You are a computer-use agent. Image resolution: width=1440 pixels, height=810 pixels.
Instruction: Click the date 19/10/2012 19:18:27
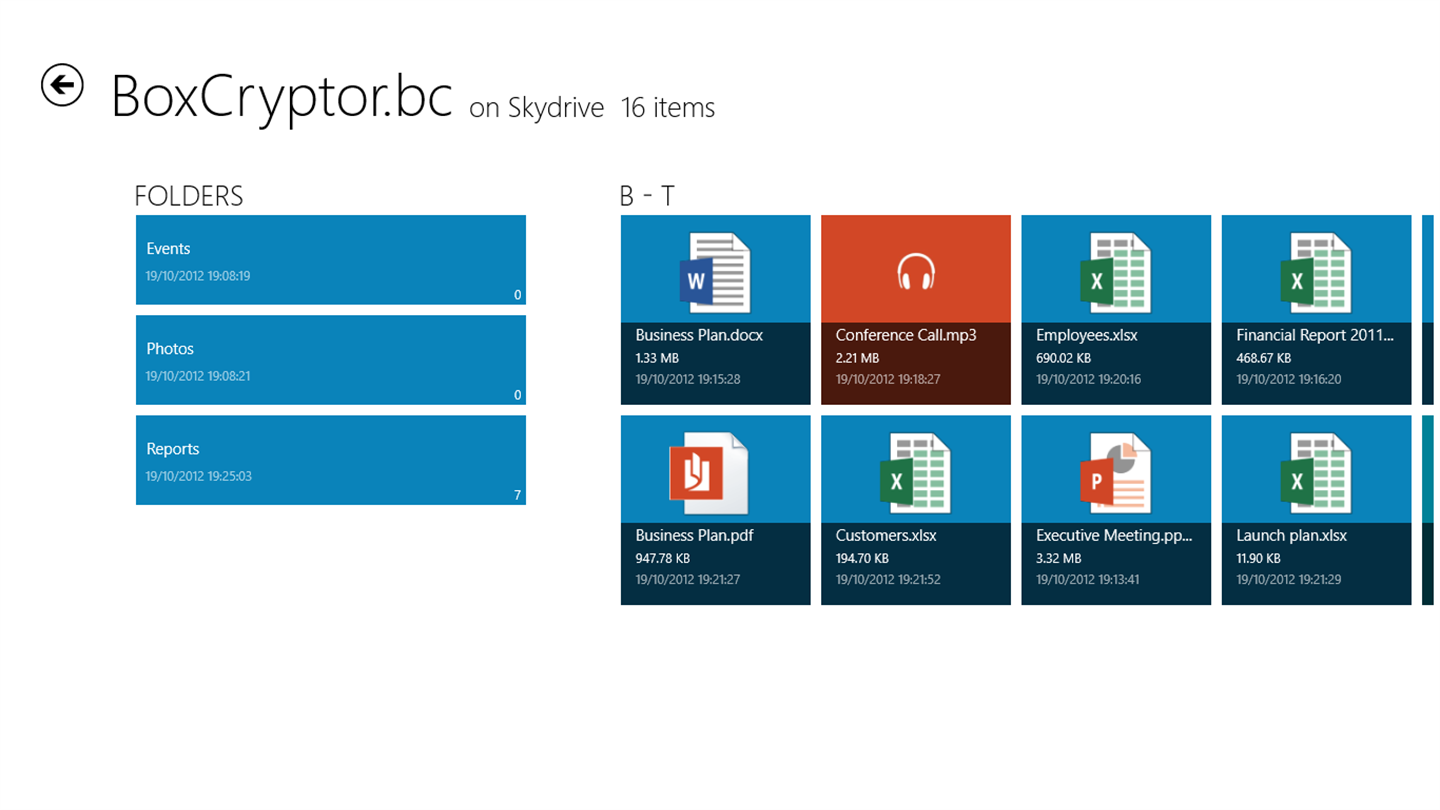click(888, 379)
